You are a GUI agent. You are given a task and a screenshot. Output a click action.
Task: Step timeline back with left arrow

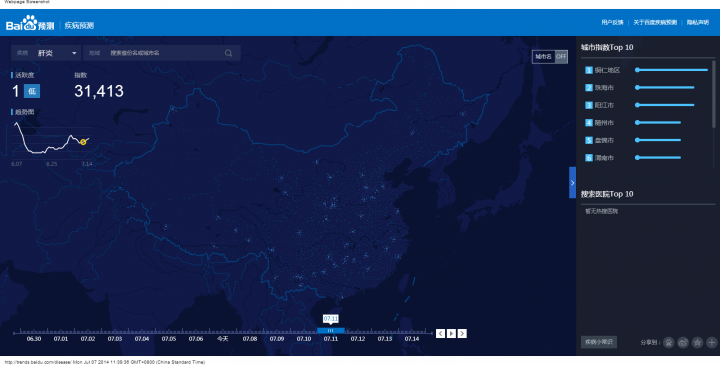(x=440, y=333)
